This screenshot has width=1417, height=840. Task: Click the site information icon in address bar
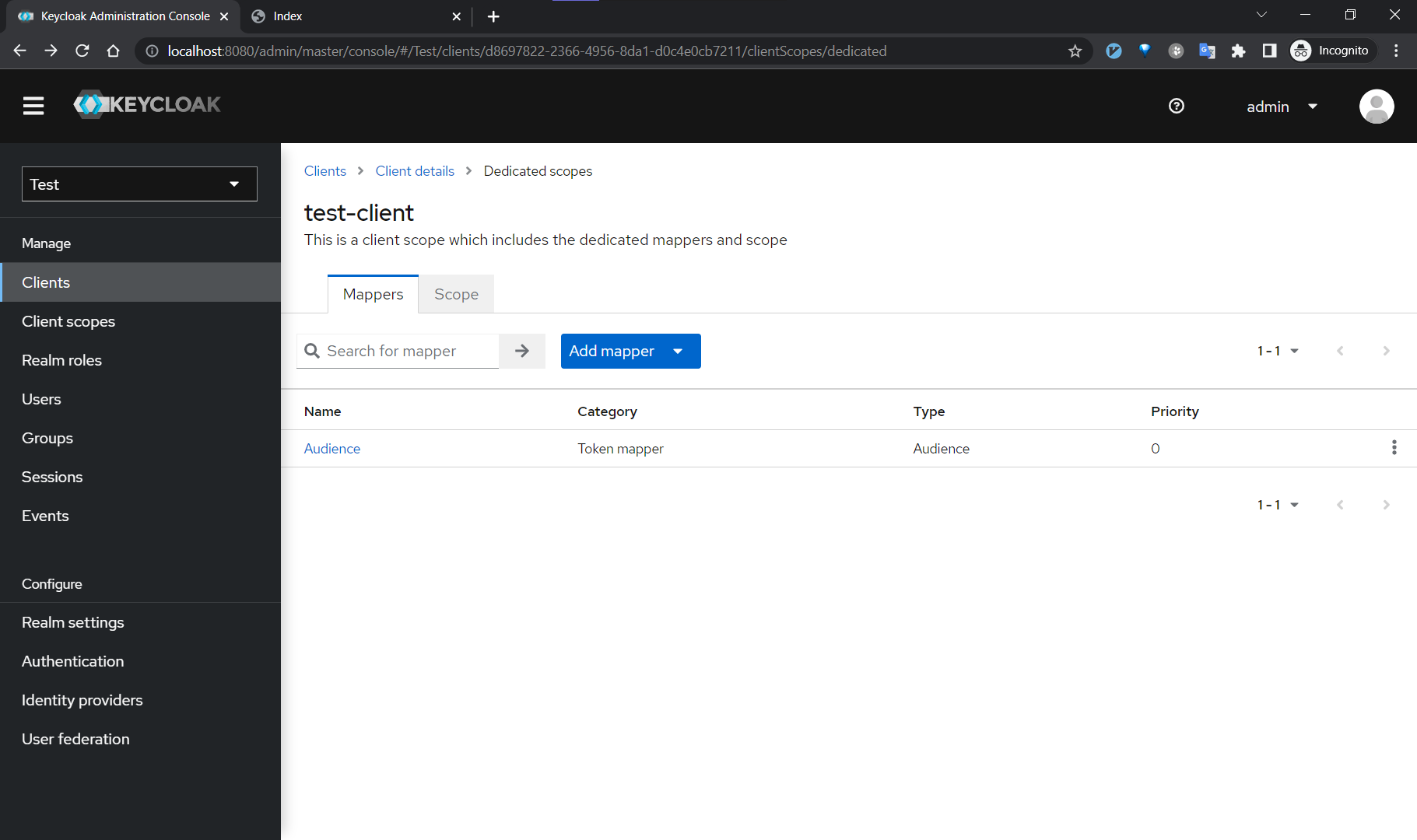[152, 51]
